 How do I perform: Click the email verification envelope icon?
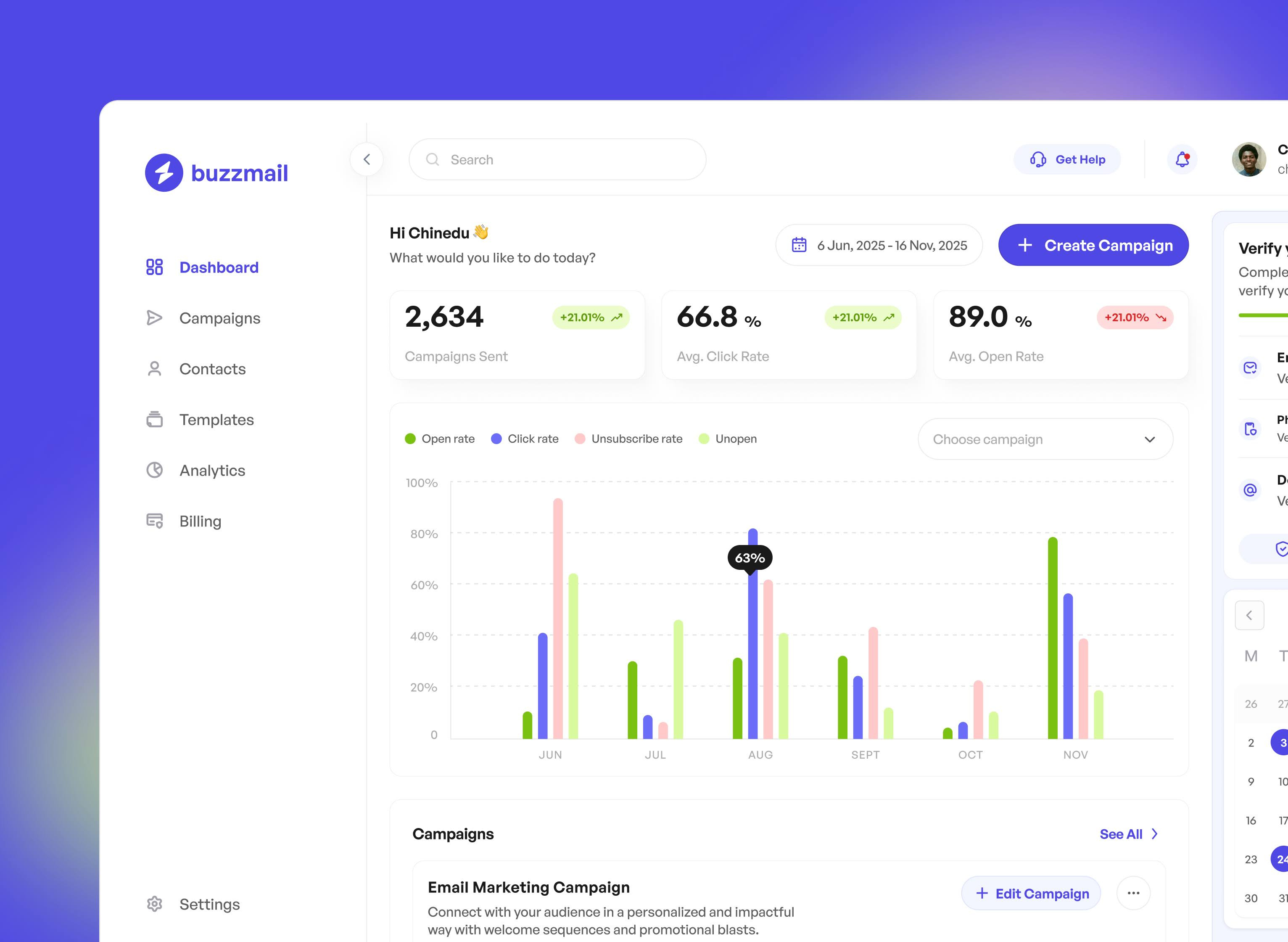pyautogui.click(x=1250, y=368)
